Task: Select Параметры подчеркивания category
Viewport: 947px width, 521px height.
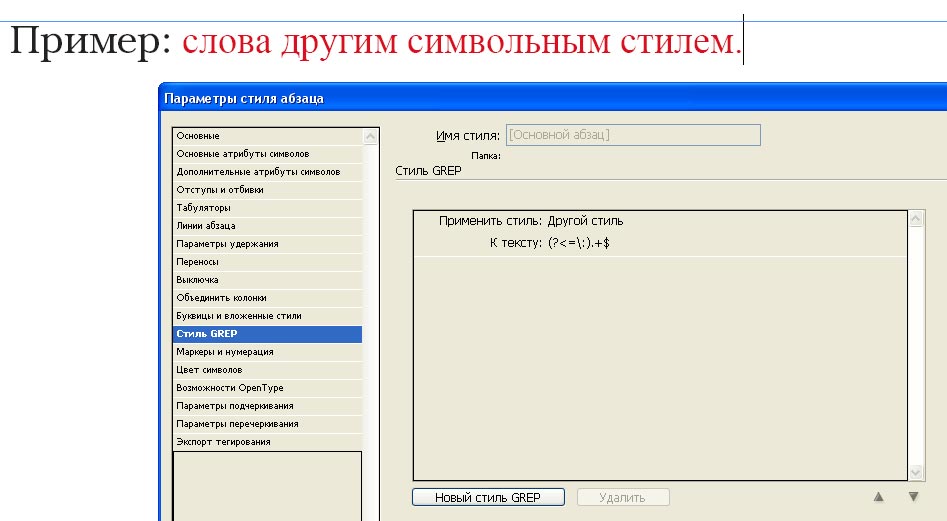Action: click(x=268, y=406)
